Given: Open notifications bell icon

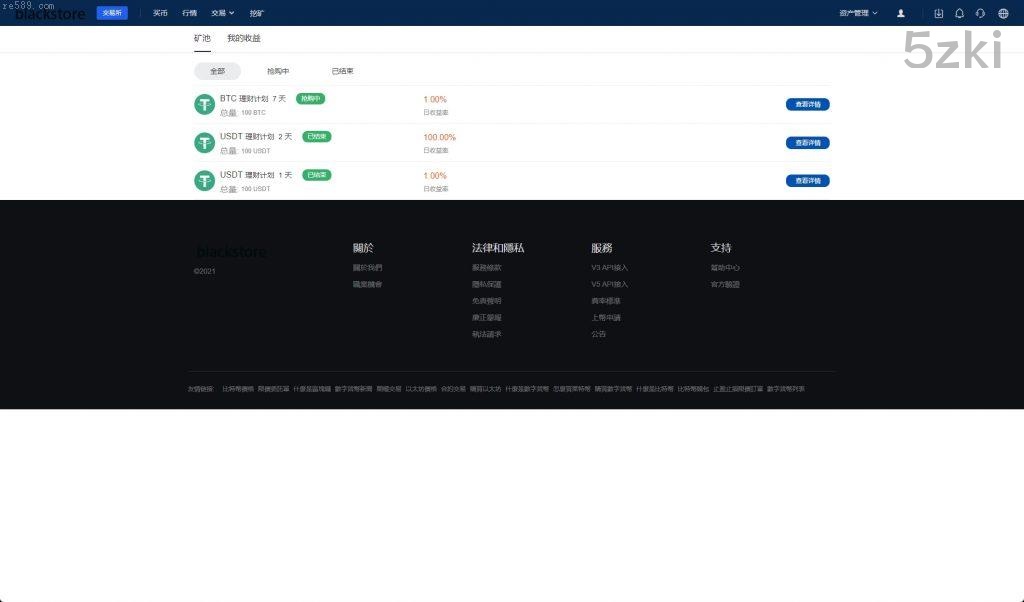Looking at the screenshot, I should click(x=960, y=13).
